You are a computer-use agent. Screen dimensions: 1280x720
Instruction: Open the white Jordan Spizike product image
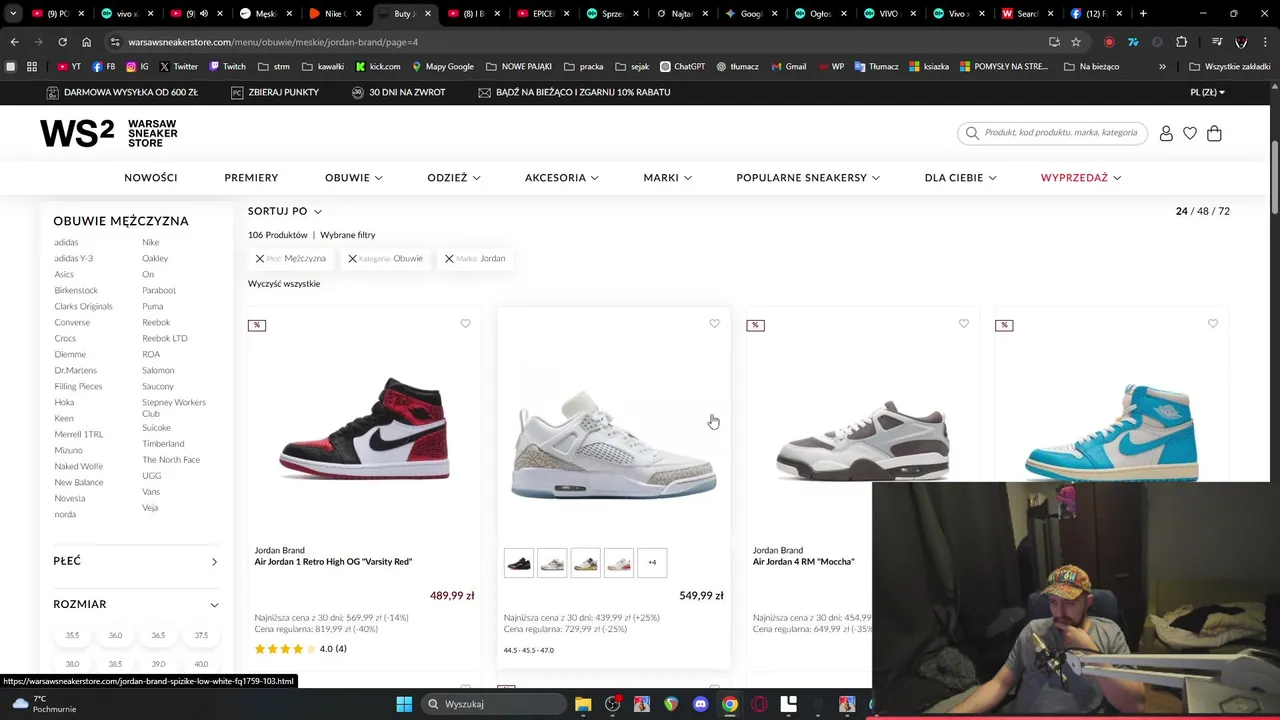tap(613, 445)
